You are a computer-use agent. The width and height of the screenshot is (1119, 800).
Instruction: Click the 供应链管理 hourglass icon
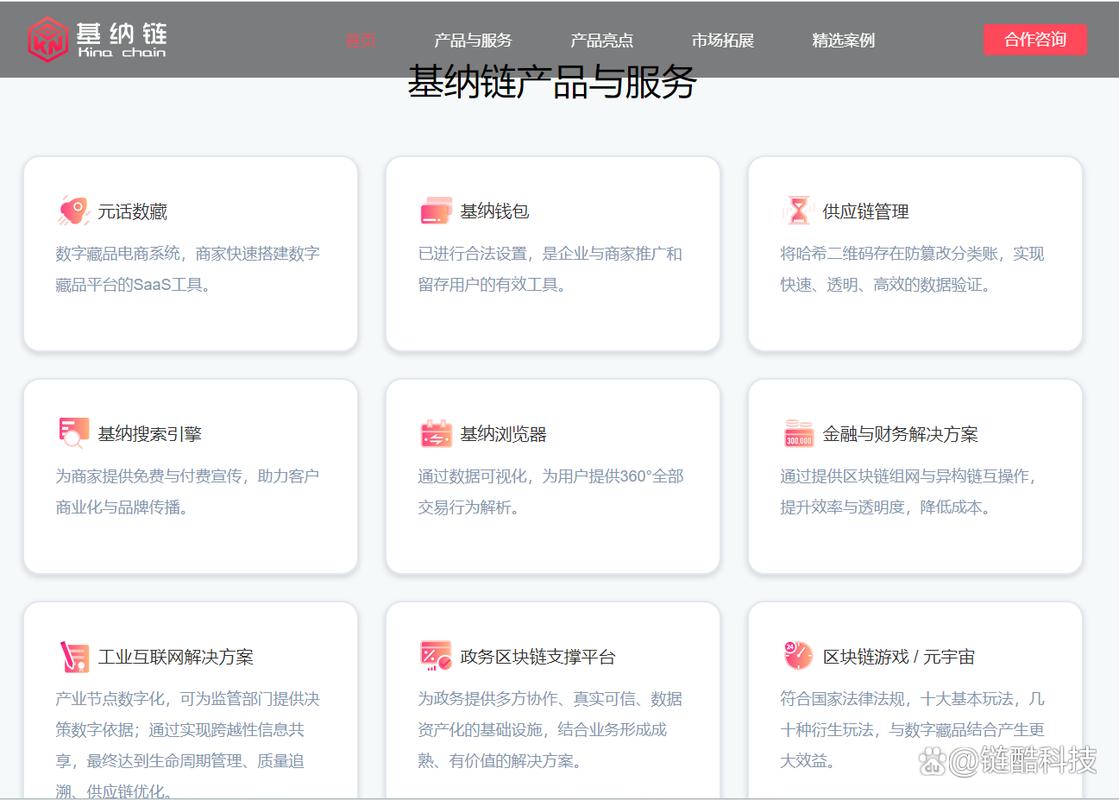coord(799,211)
